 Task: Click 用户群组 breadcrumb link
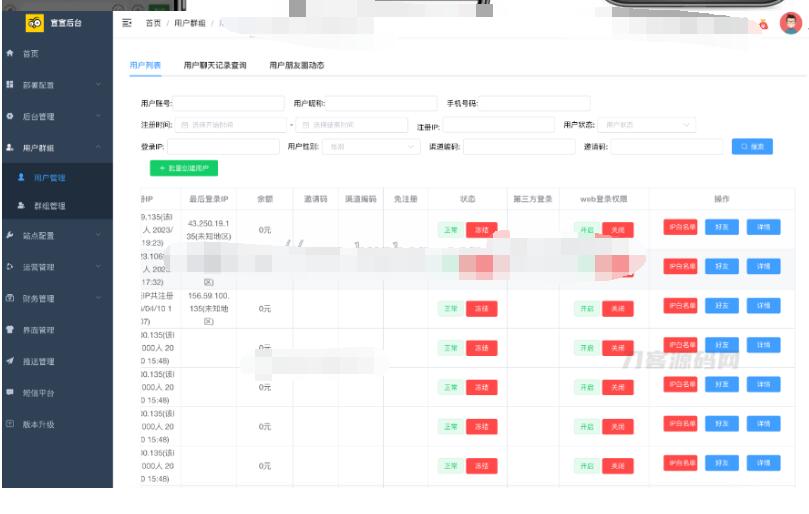189,23
